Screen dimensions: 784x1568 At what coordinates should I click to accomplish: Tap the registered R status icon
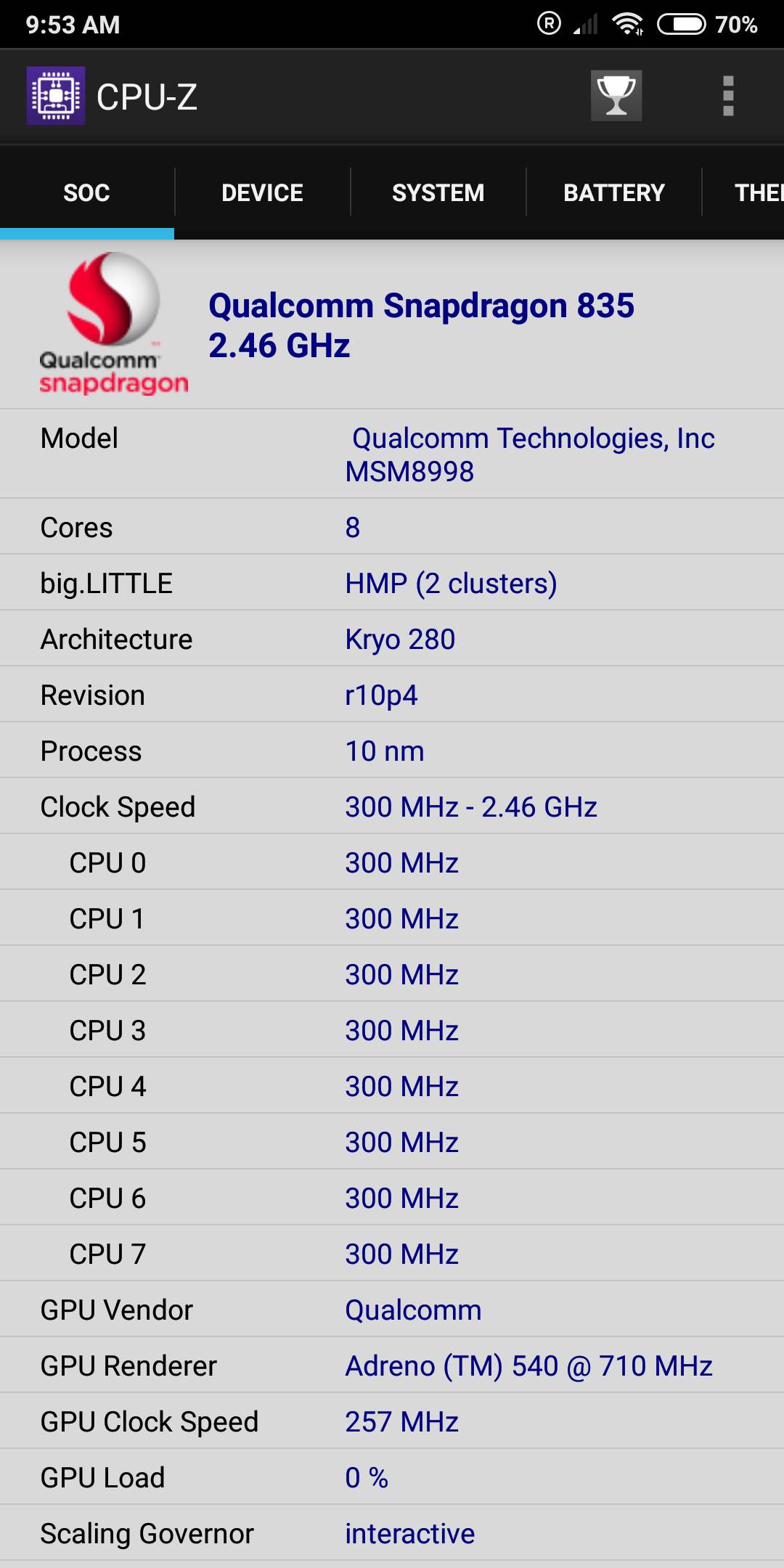click(549, 23)
